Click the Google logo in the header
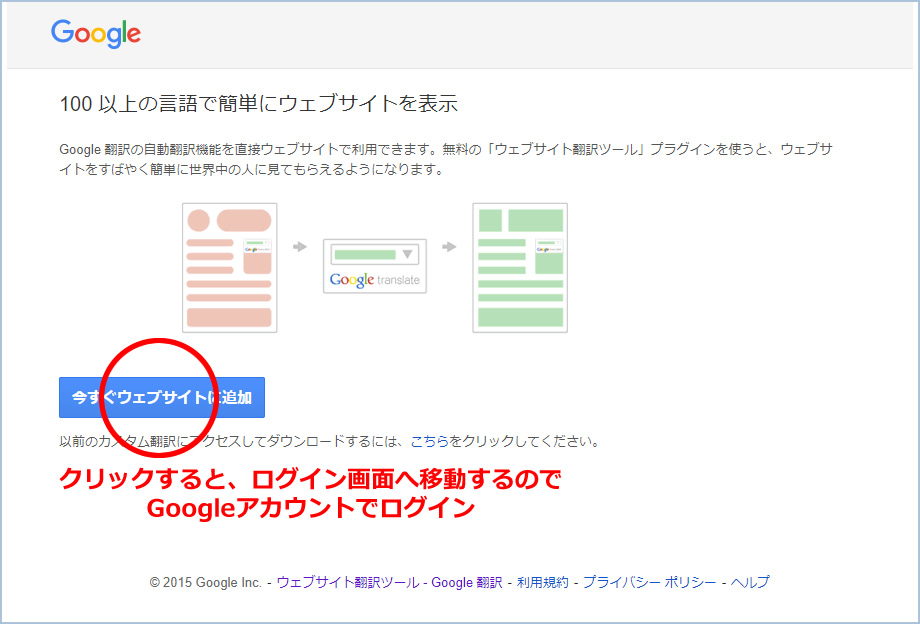The image size is (920, 624). (96, 33)
